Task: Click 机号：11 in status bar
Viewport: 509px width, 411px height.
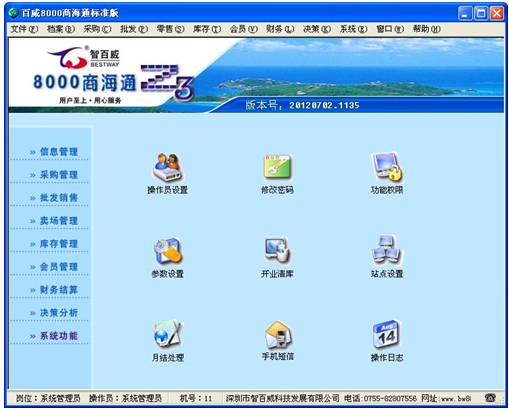Action: coord(196,398)
